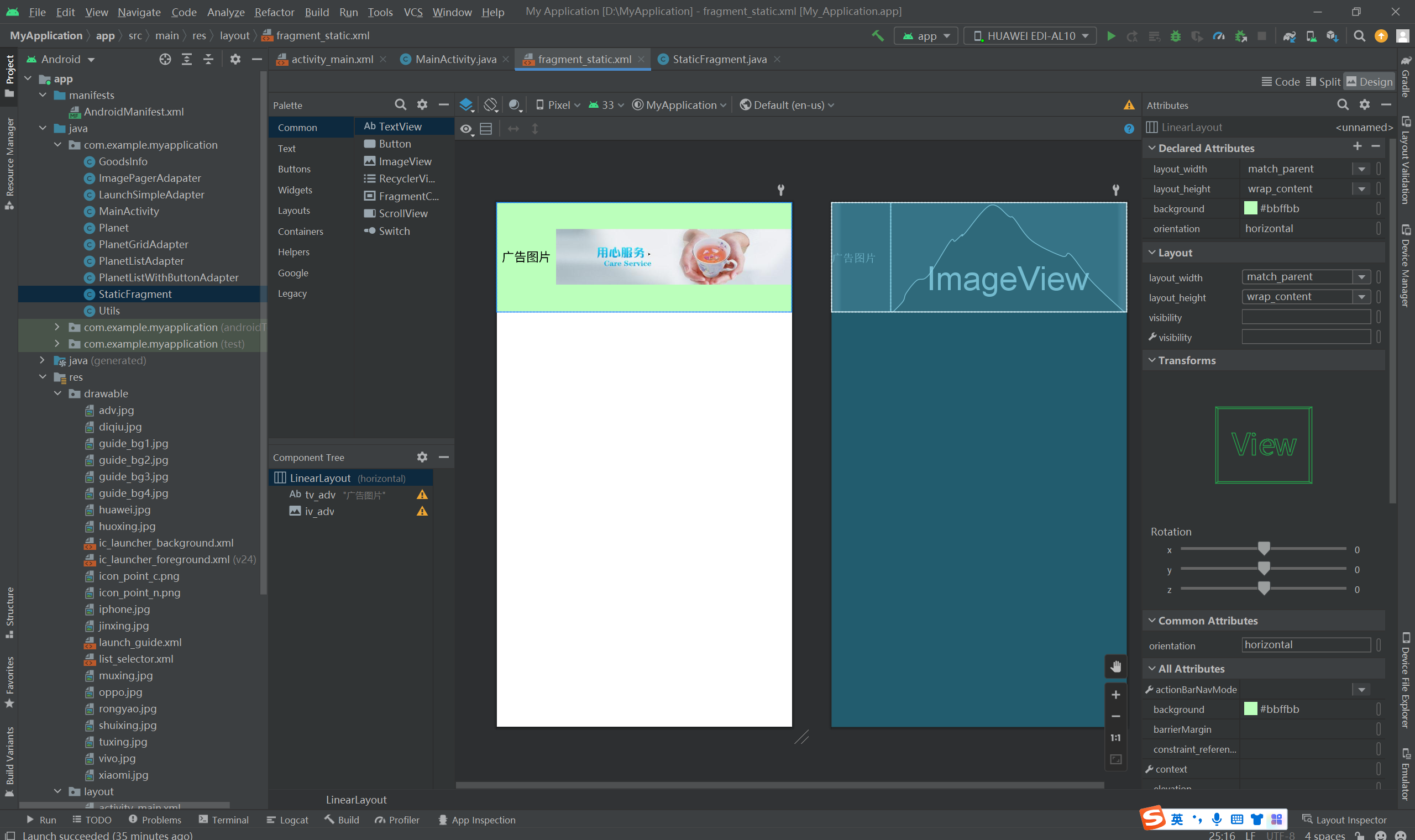This screenshot has width=1415, height=840.
Task: Click the Select Design Surface layers icon
Action: click(466, 104)
